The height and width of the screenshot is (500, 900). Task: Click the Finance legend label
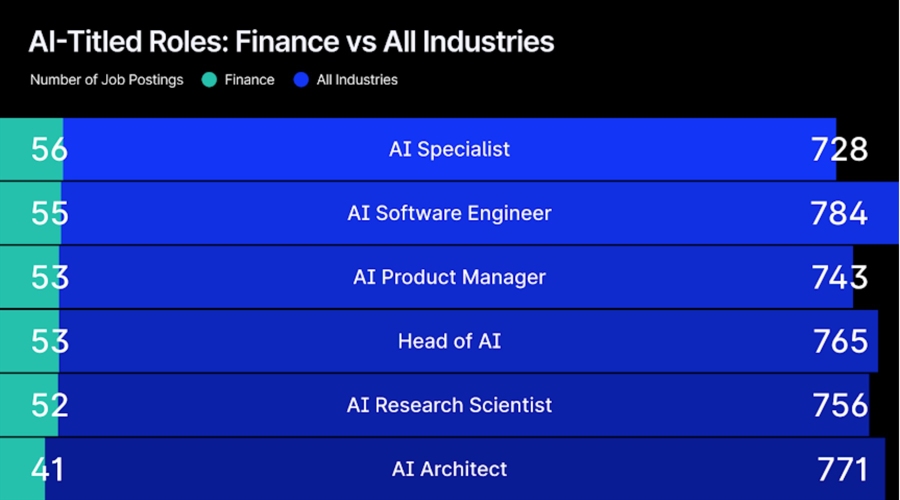coord(249,80)
